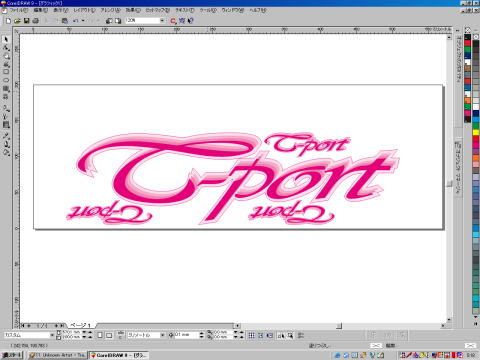The image size is (480, 360).
Task: Expand the drawing units dropdown (ミリメートル)
Action: (x=163, y=335)
